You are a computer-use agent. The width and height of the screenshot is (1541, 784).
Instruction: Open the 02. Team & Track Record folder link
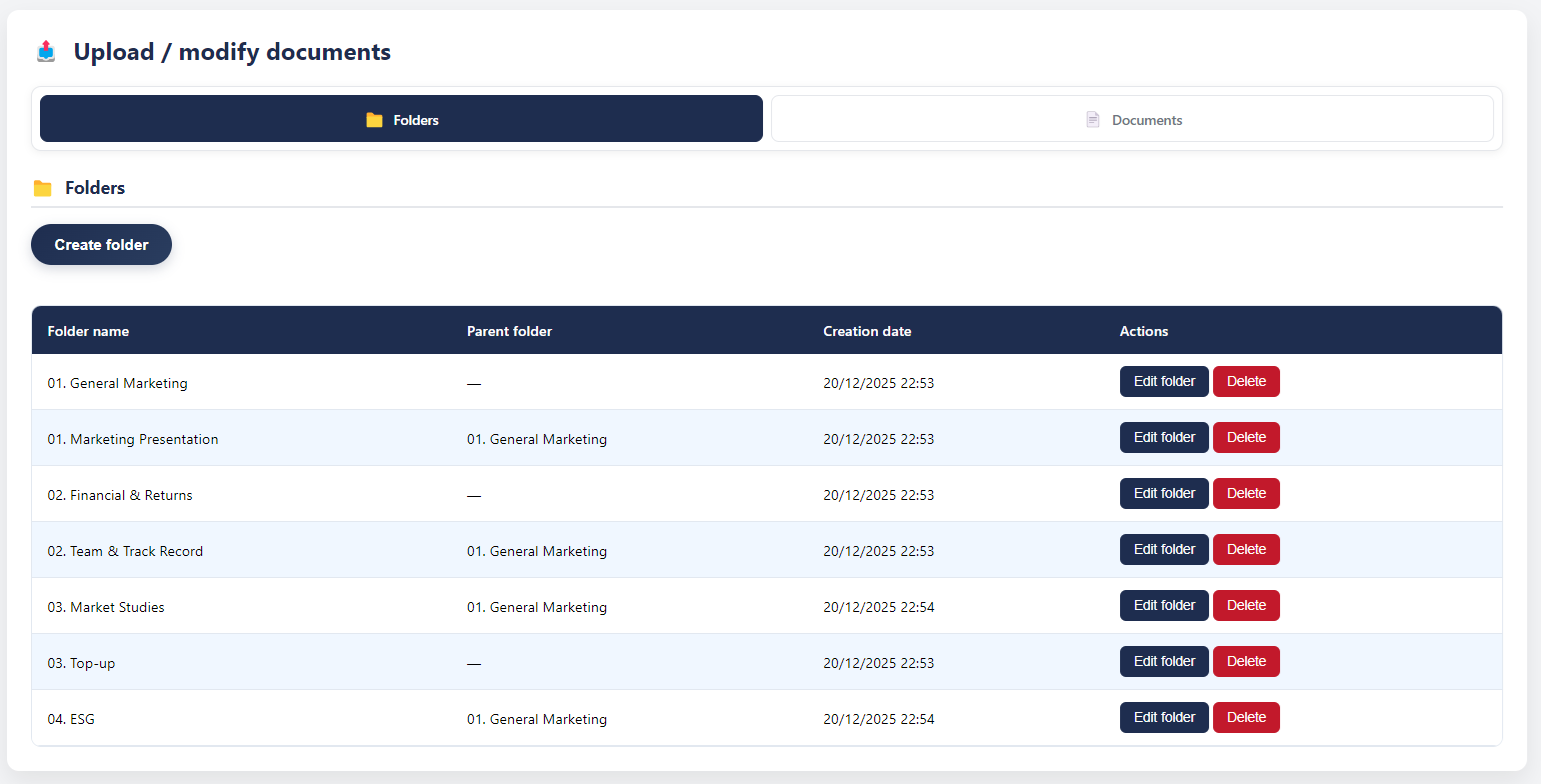[x=125, y=551]
